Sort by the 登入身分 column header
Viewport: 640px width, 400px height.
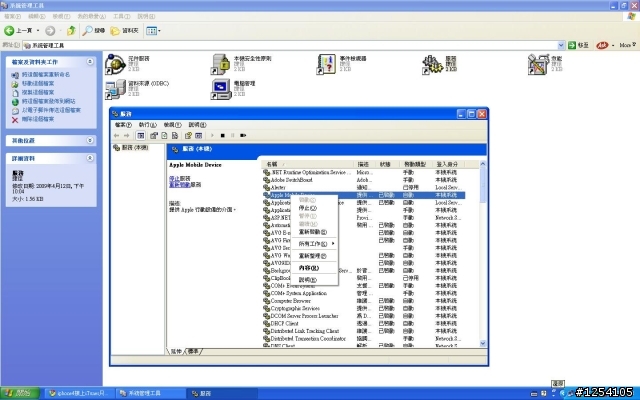point(450,164)
